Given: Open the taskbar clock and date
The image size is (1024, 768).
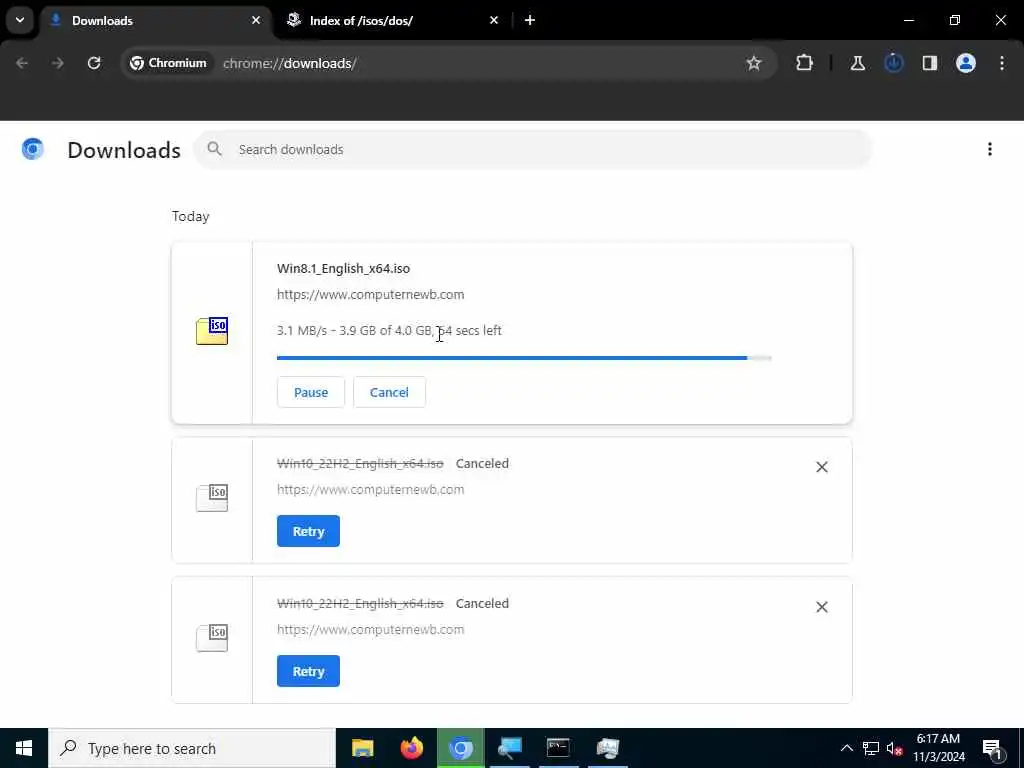Looking at the screenshot, I should point(938,748).
